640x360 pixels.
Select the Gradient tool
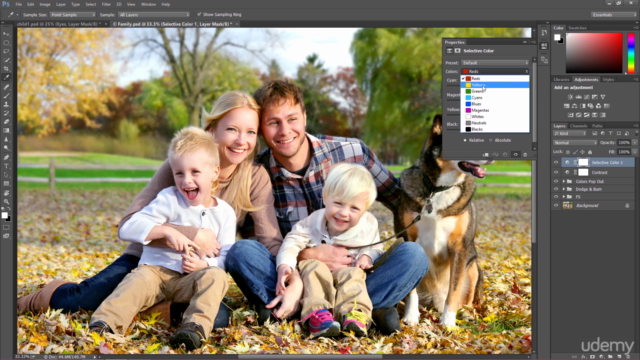(x=6, y=131)
